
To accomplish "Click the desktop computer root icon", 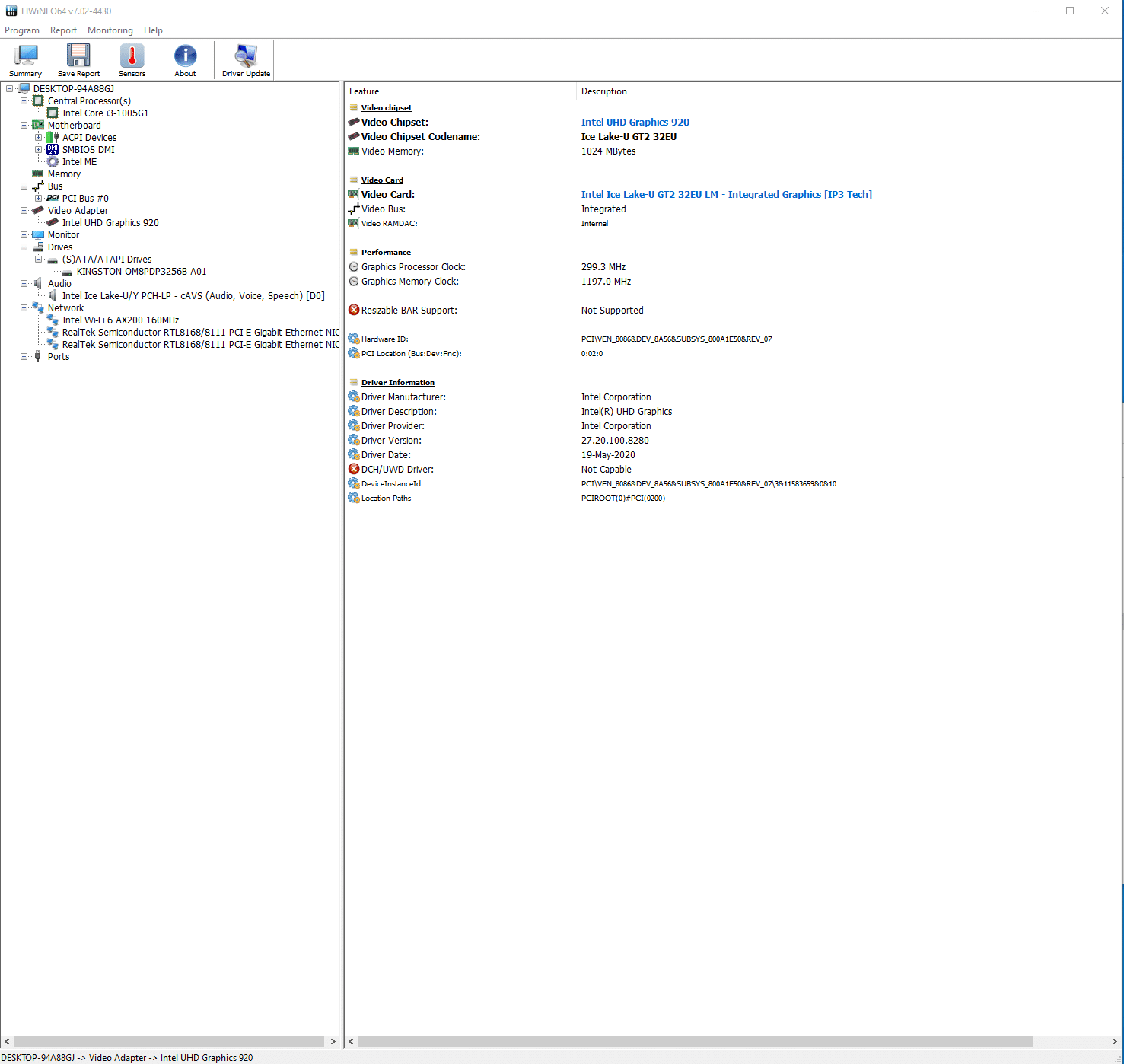I will (x=24, y=89).
